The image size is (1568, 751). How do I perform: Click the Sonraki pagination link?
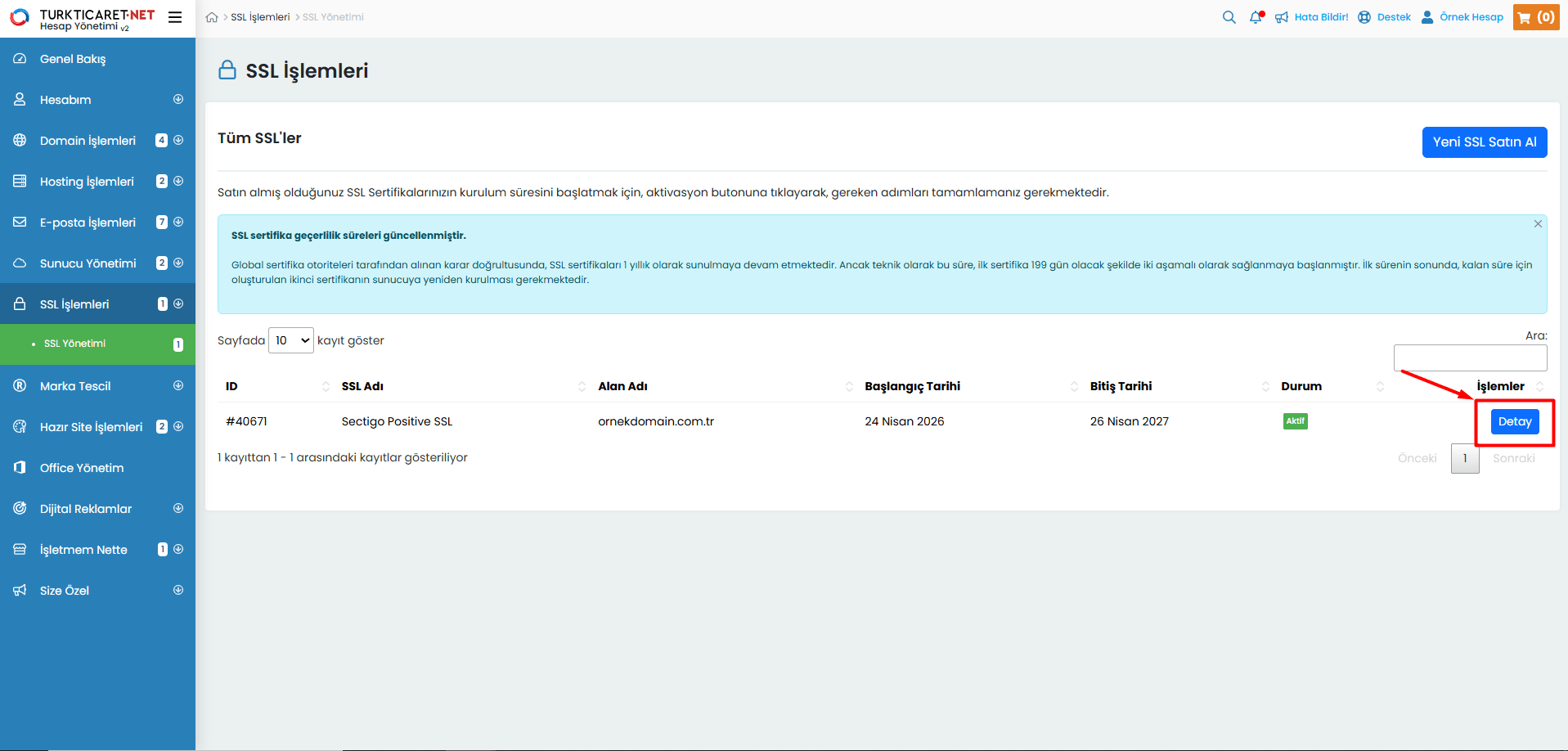(1514, 458)
